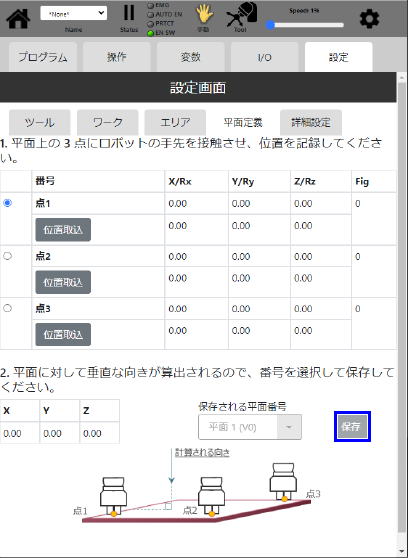This screenshot has width=408, height=558.
Task: Click the green EN SW indicator
Action: 151,33
